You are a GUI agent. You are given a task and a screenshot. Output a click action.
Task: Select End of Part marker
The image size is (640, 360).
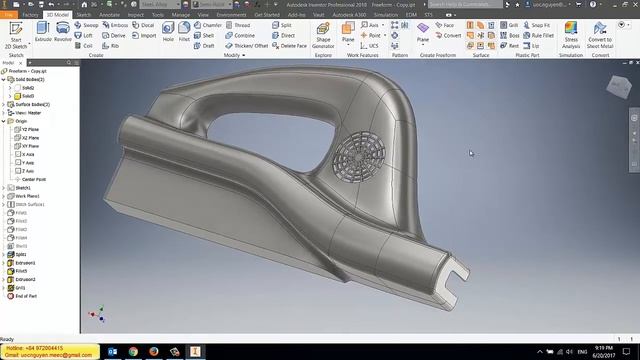(22, 296)
